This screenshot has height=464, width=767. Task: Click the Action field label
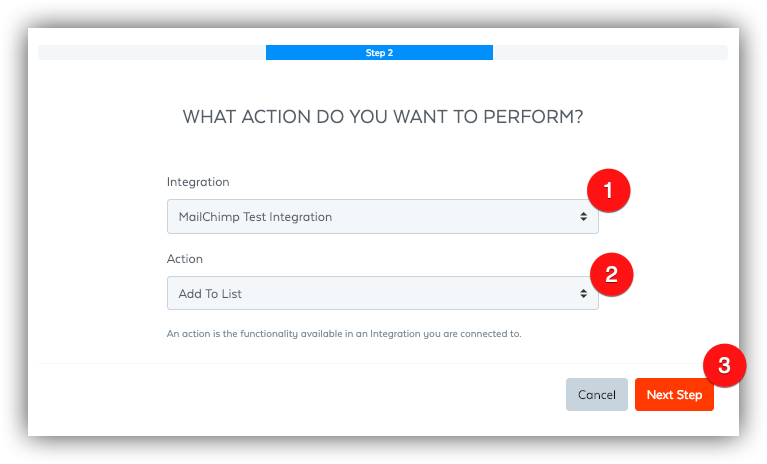pyautogui.click(x=185, y=259)
